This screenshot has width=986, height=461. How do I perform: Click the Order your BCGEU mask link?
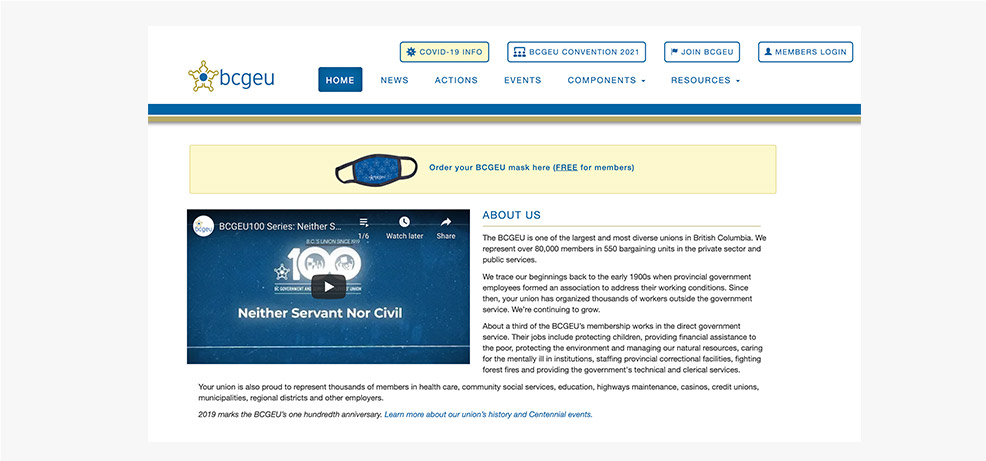pos(530,168)
